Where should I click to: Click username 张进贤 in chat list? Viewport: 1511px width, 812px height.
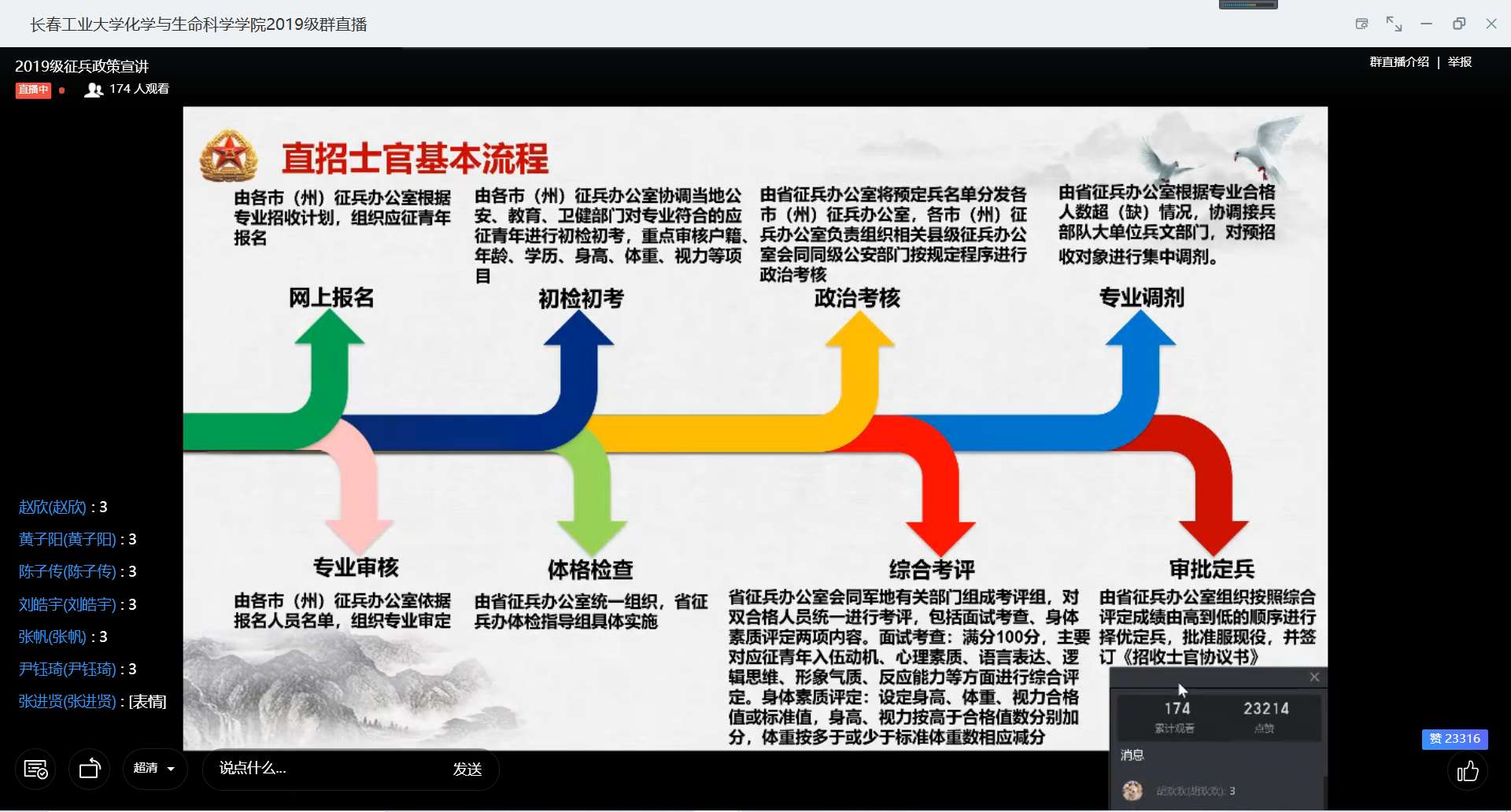67,702
